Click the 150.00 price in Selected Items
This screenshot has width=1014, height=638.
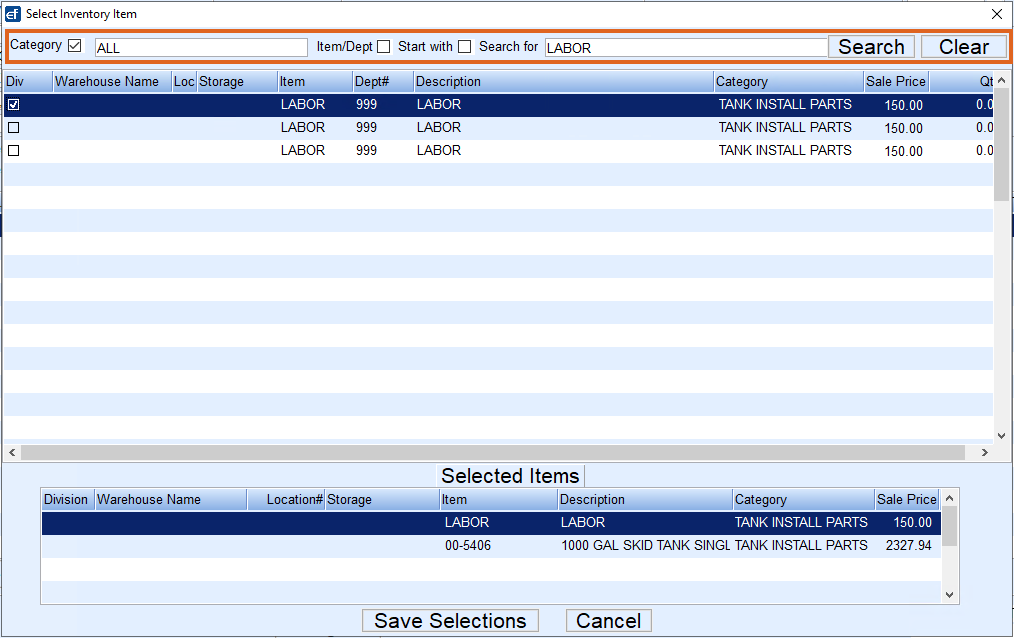(x=912, y=522)
